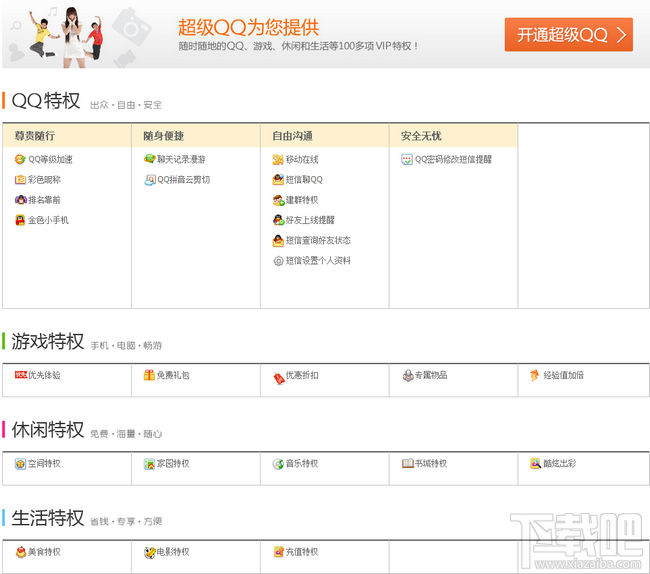Click the 建群特权 icon

(278, 200)
